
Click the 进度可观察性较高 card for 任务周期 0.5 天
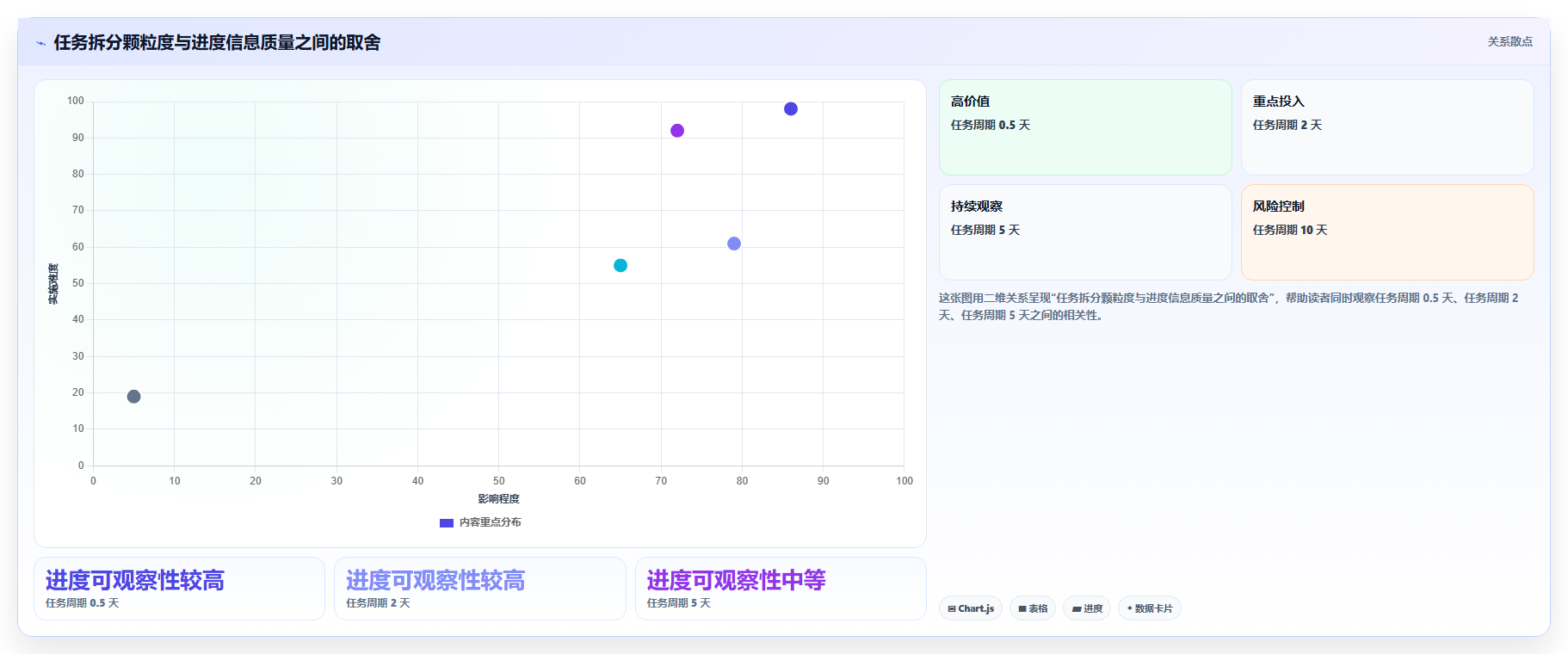pos(179,589)
